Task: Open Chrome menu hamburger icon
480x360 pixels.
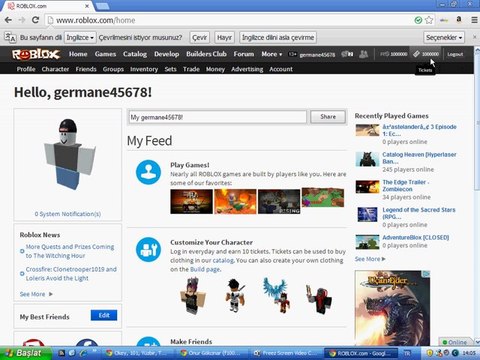Action: pyautogui.click(x=474, y=20)
